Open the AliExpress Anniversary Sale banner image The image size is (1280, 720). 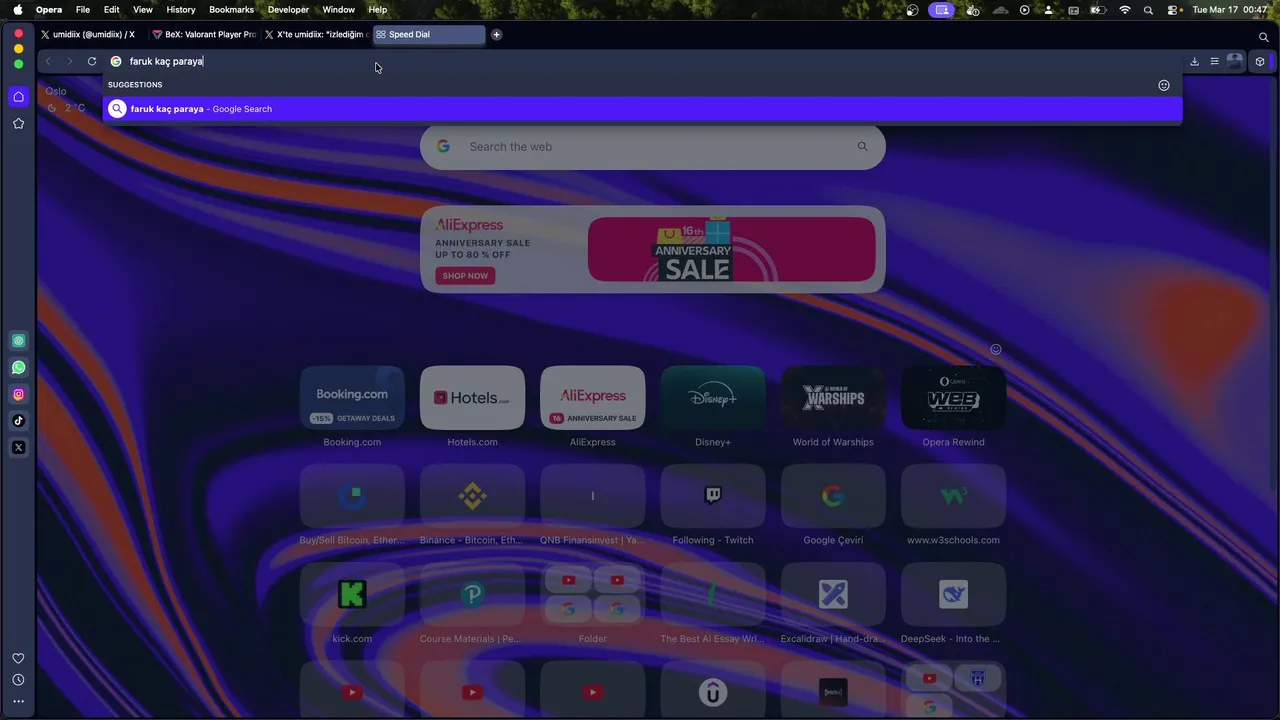[x=731, y=249]
